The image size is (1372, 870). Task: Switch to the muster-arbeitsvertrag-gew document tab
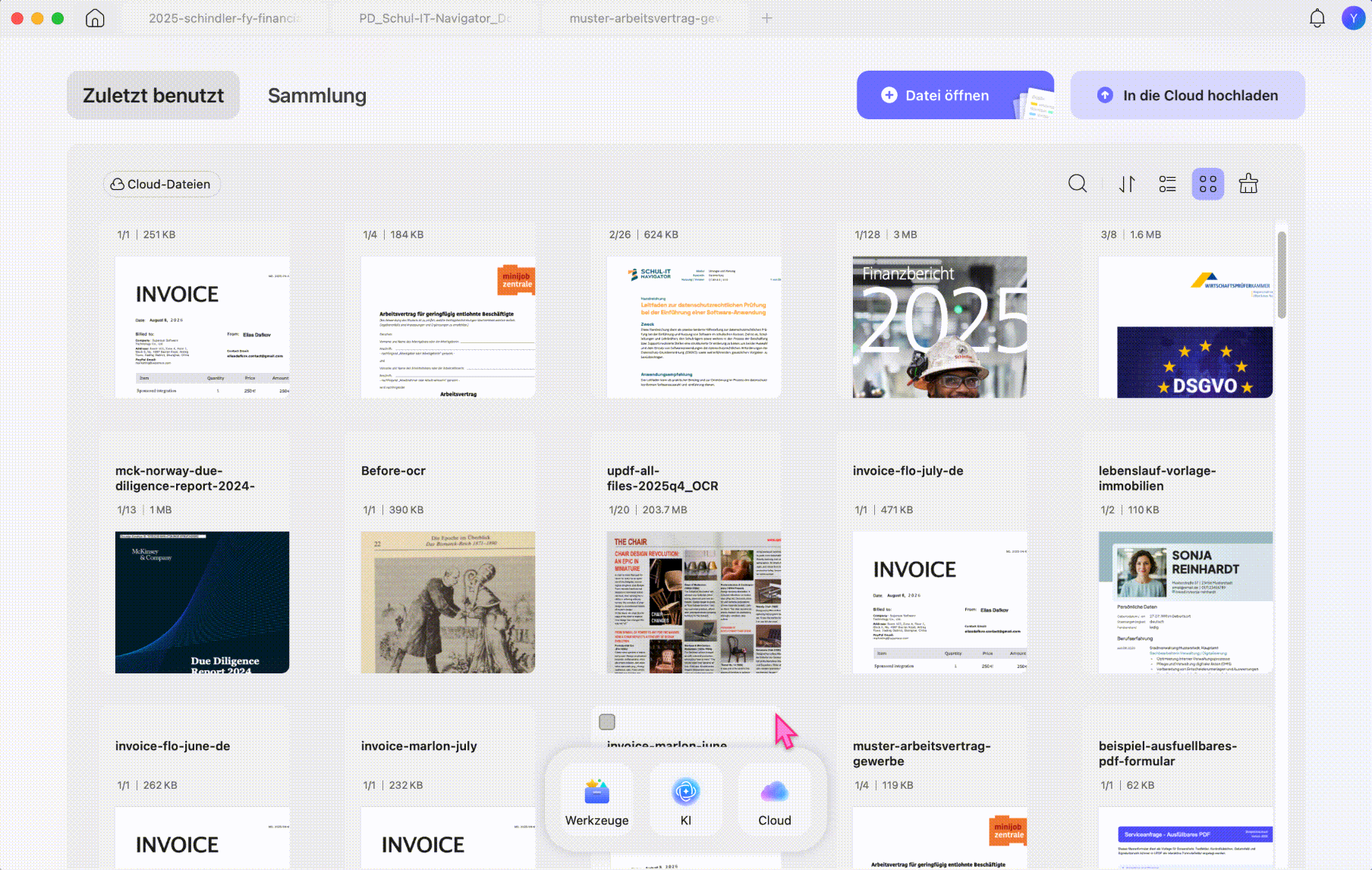tap(645, 18)
